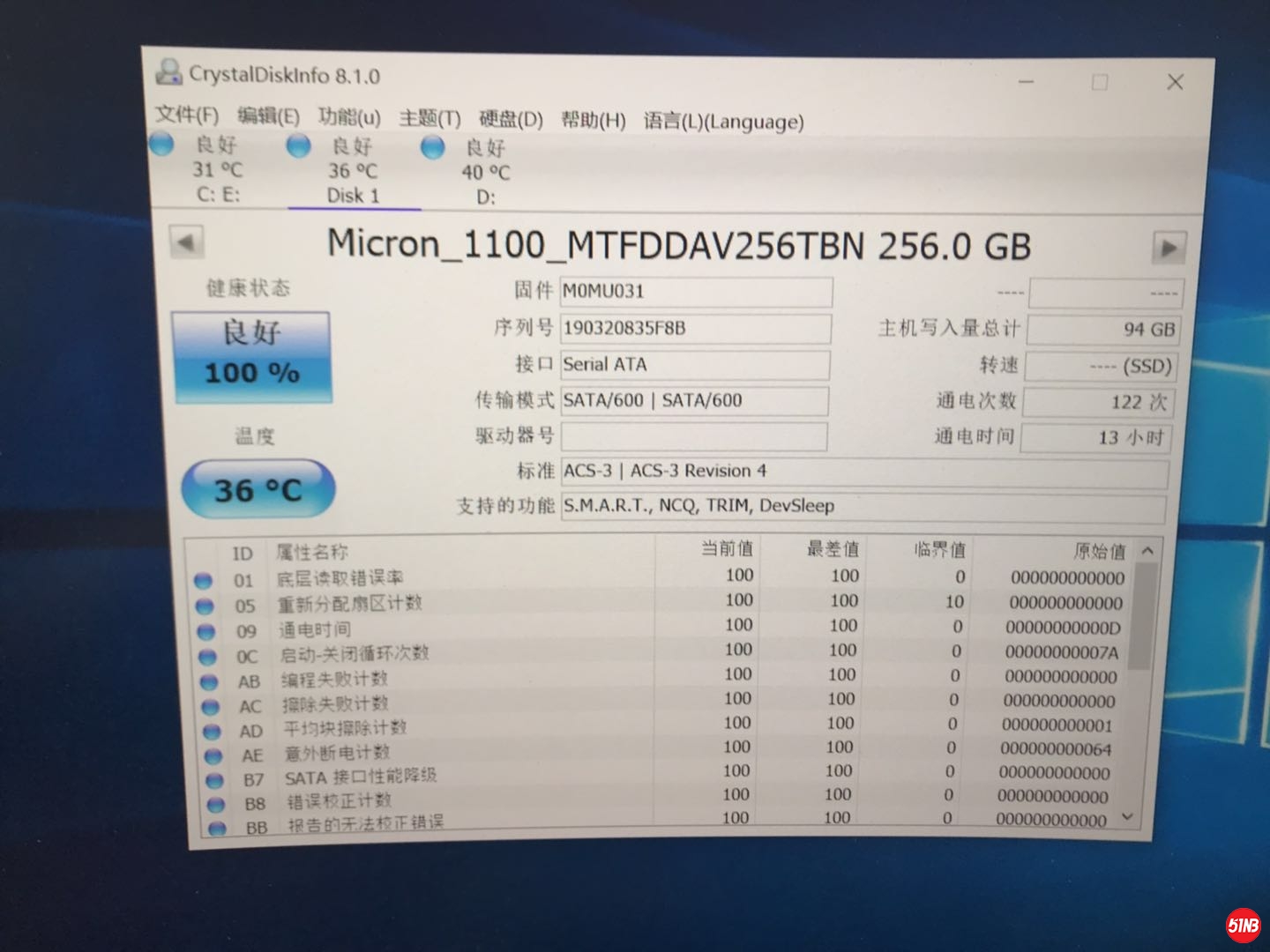Click status dot beside attribute 09 通电时间
This screenshot has height=952, width=1270.
206,631
